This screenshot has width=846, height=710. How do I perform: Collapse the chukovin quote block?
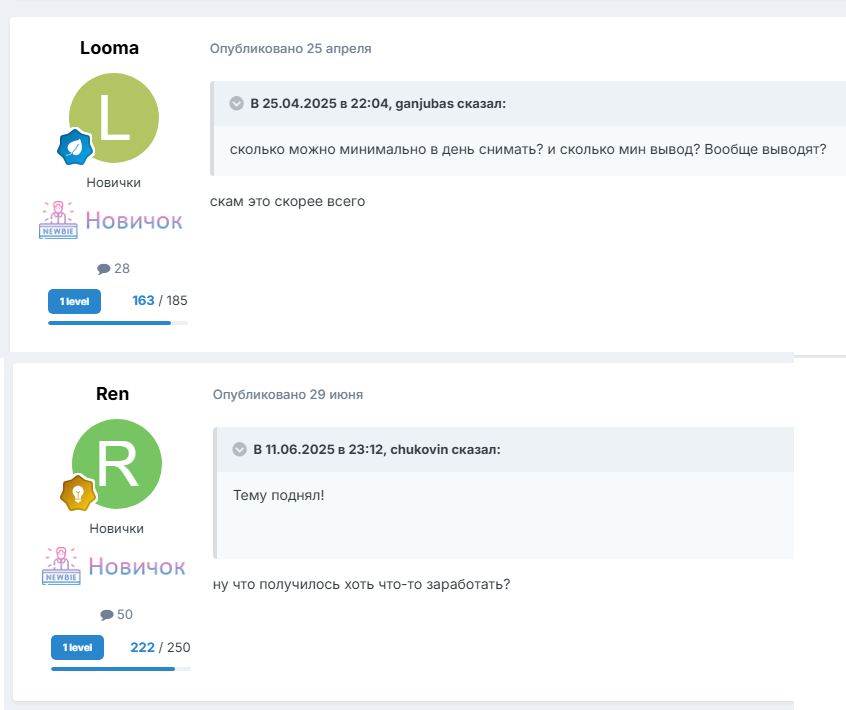coord(240,449)
